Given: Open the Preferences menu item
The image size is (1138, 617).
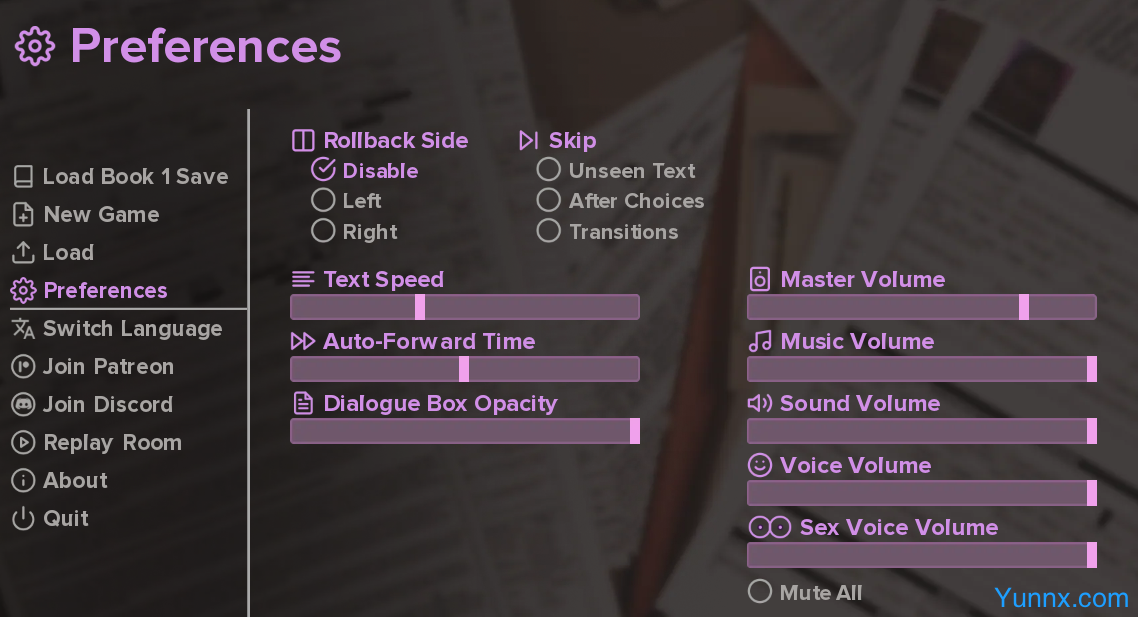Looking at the screenshot, I should coord(105,291).
